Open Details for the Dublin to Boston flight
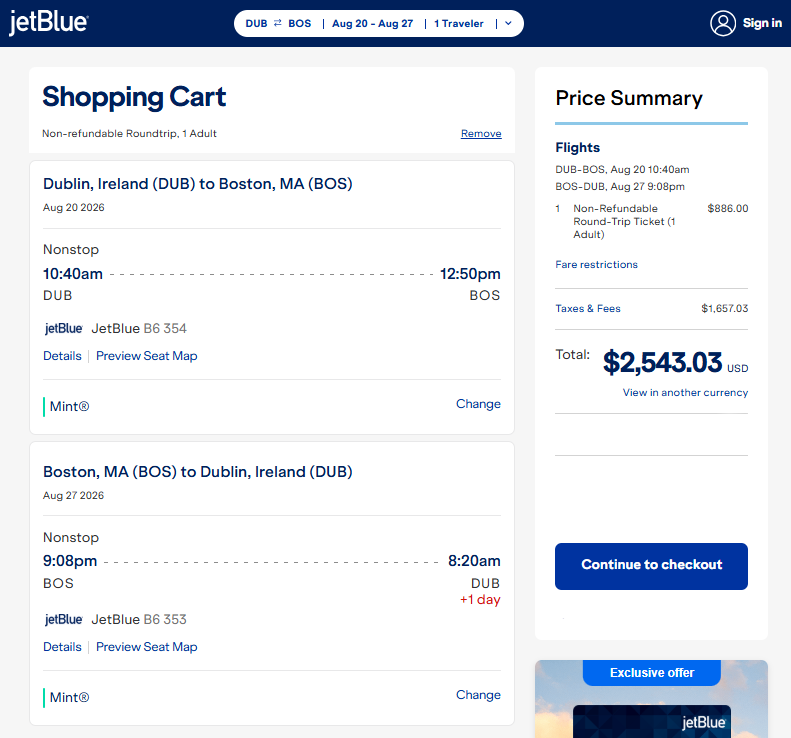The width and height of the screenshot is (791, 738). 62,356
